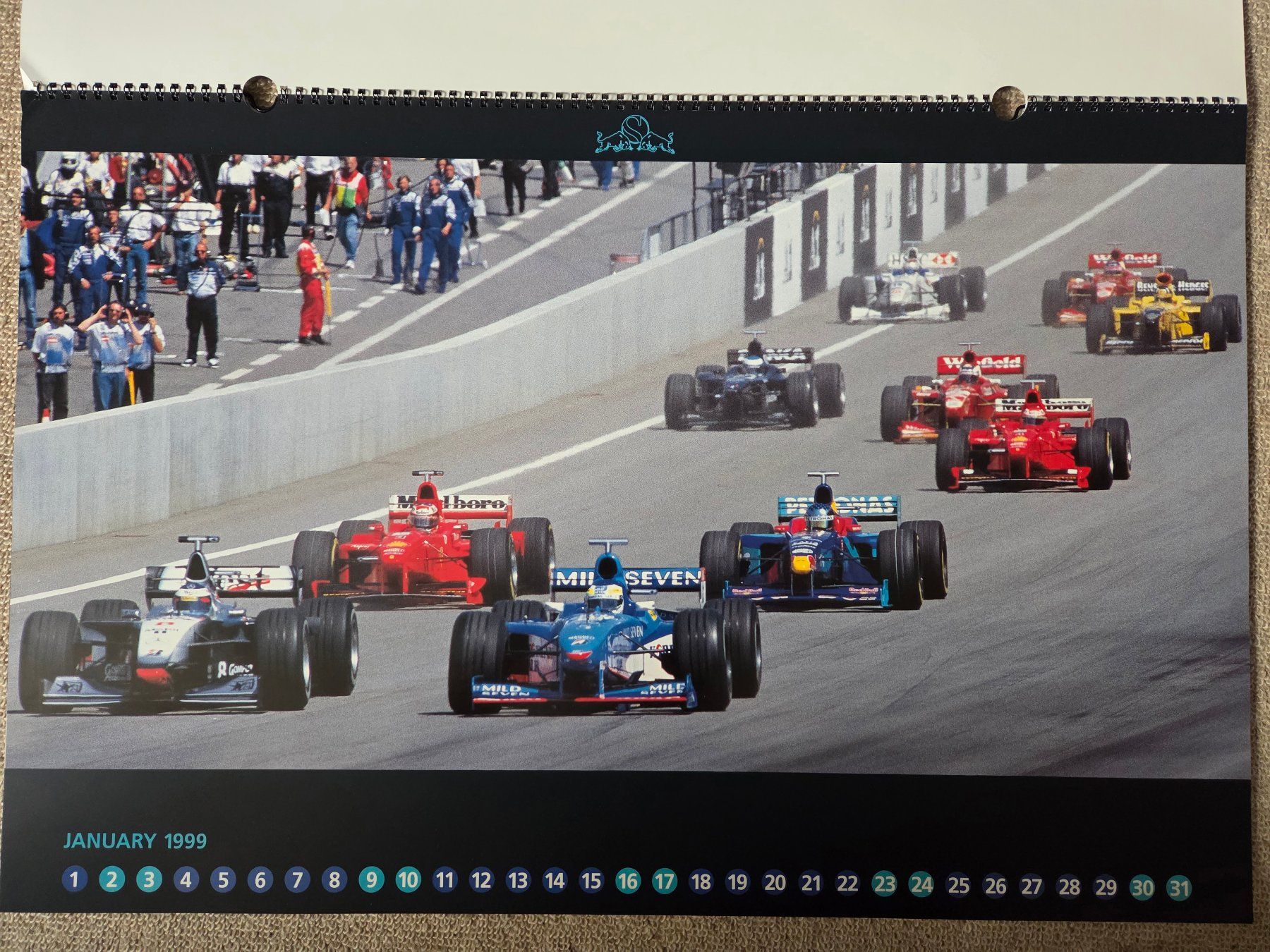Click the PETRONAS rear wing on Sauber

(838, 506)
